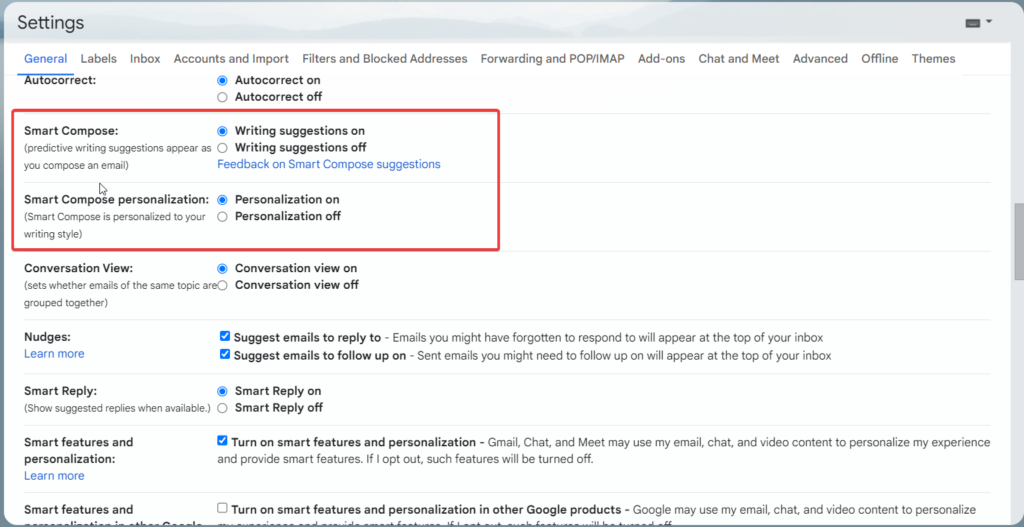Click the Smart Compose label
The image size is (1024, 527).
coord(71,131)
